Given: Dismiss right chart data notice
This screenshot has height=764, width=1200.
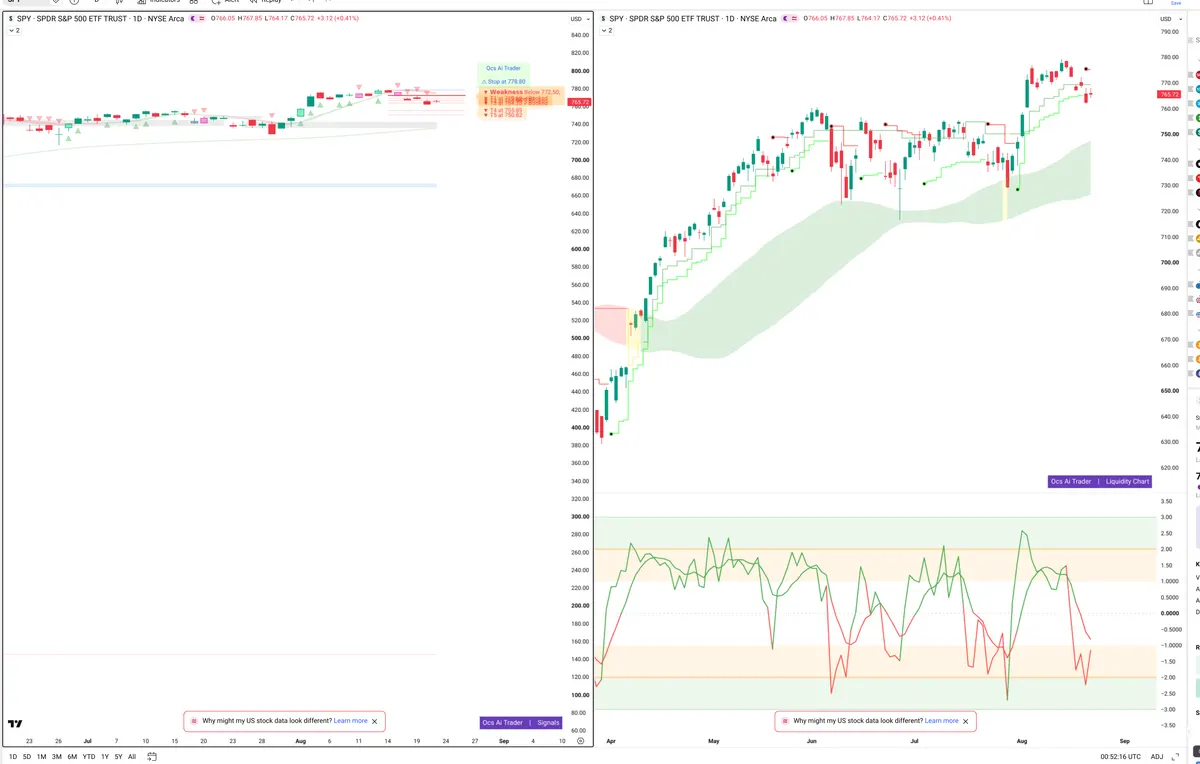Looking at the screenshot, I should pyautogui.click(x=966, y=721).
